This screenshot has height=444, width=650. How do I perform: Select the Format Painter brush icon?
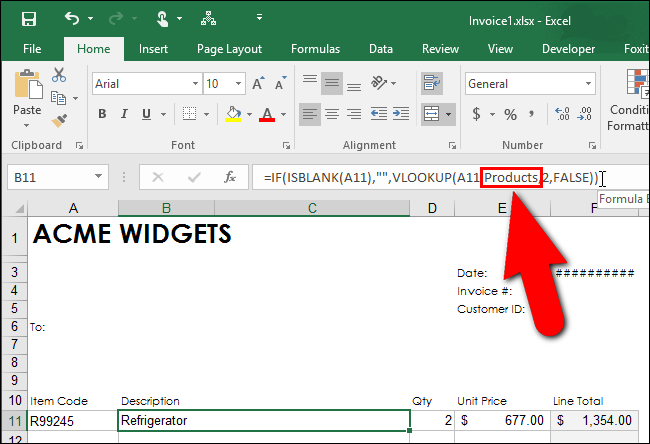coord(58,120)
